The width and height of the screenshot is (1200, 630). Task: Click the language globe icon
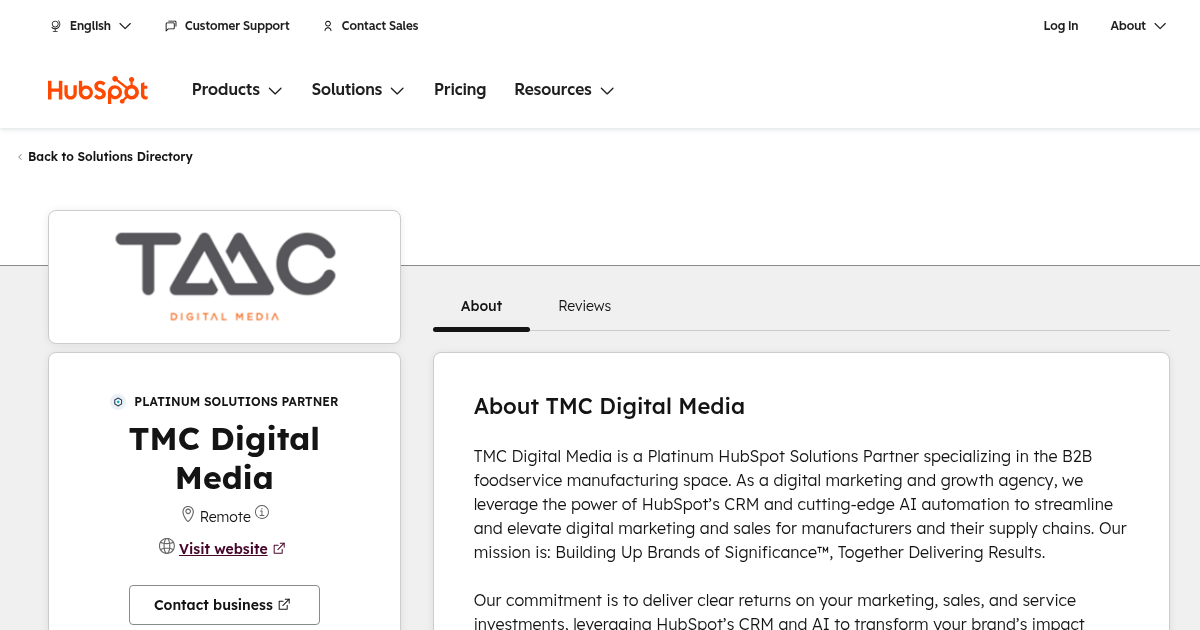click(56, 26)
